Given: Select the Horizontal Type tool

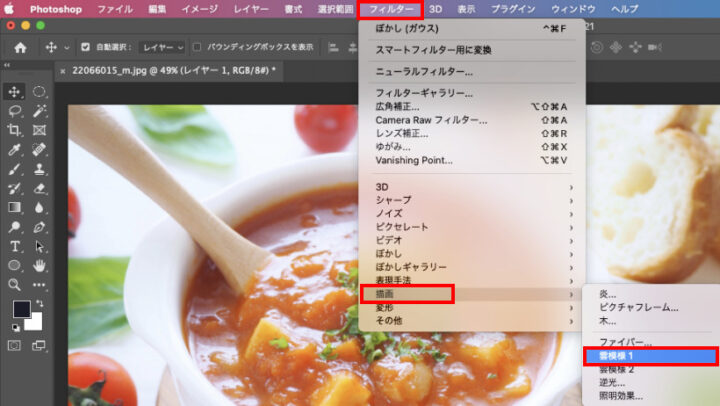Looking at the screenshot, I should point(14,246).
